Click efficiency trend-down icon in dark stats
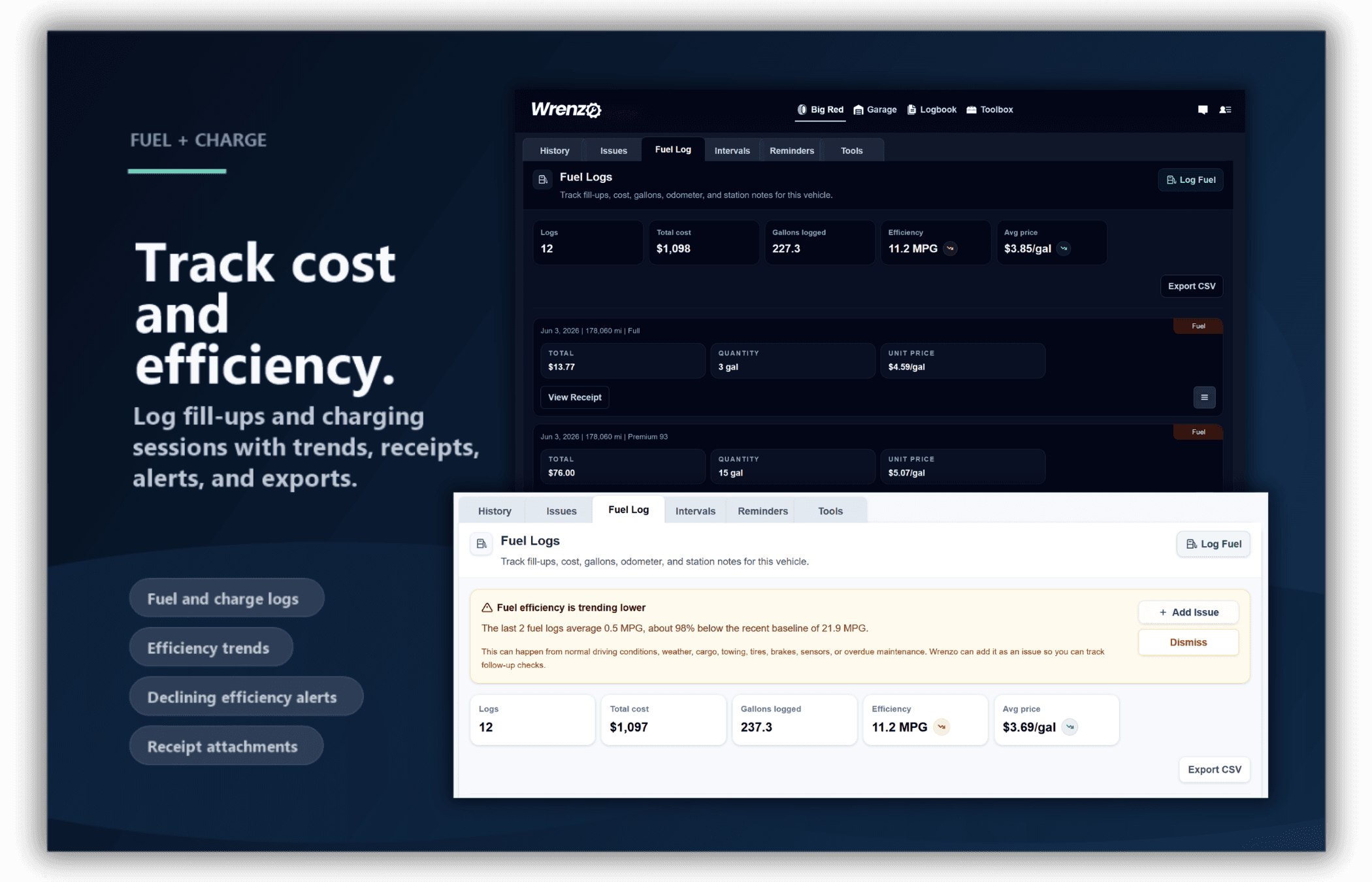Viewport: 1372px width, 882px height. click(x=951, y=248)
